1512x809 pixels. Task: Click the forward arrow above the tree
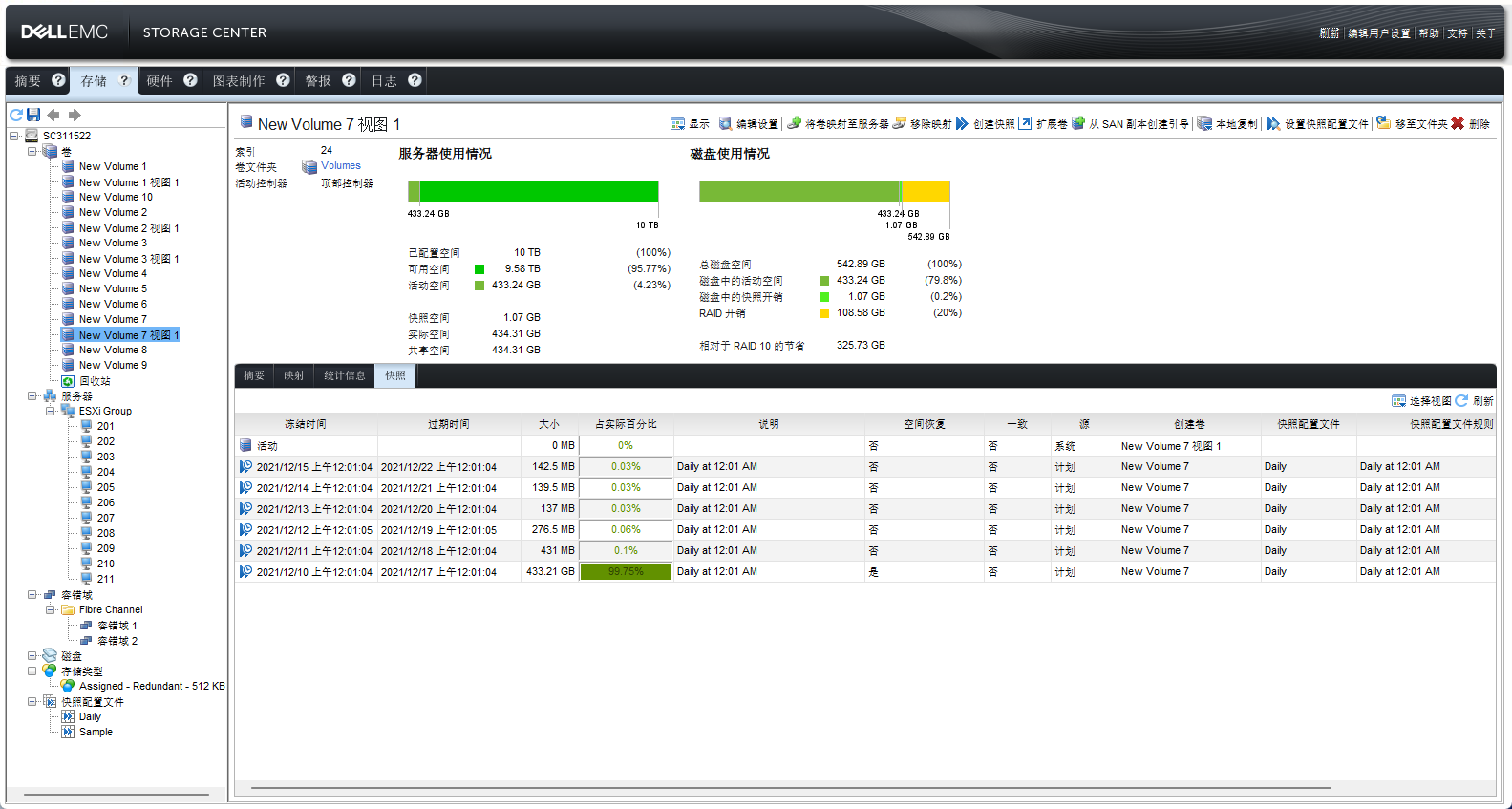point(75,115)
